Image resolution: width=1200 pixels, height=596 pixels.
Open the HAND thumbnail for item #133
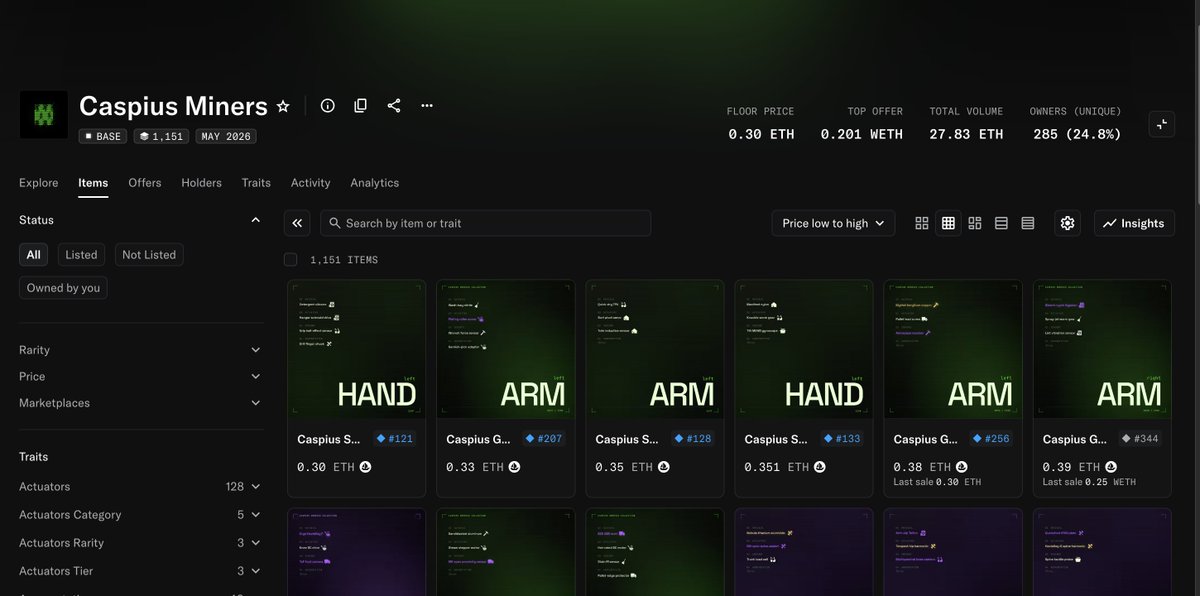(804, 349)
